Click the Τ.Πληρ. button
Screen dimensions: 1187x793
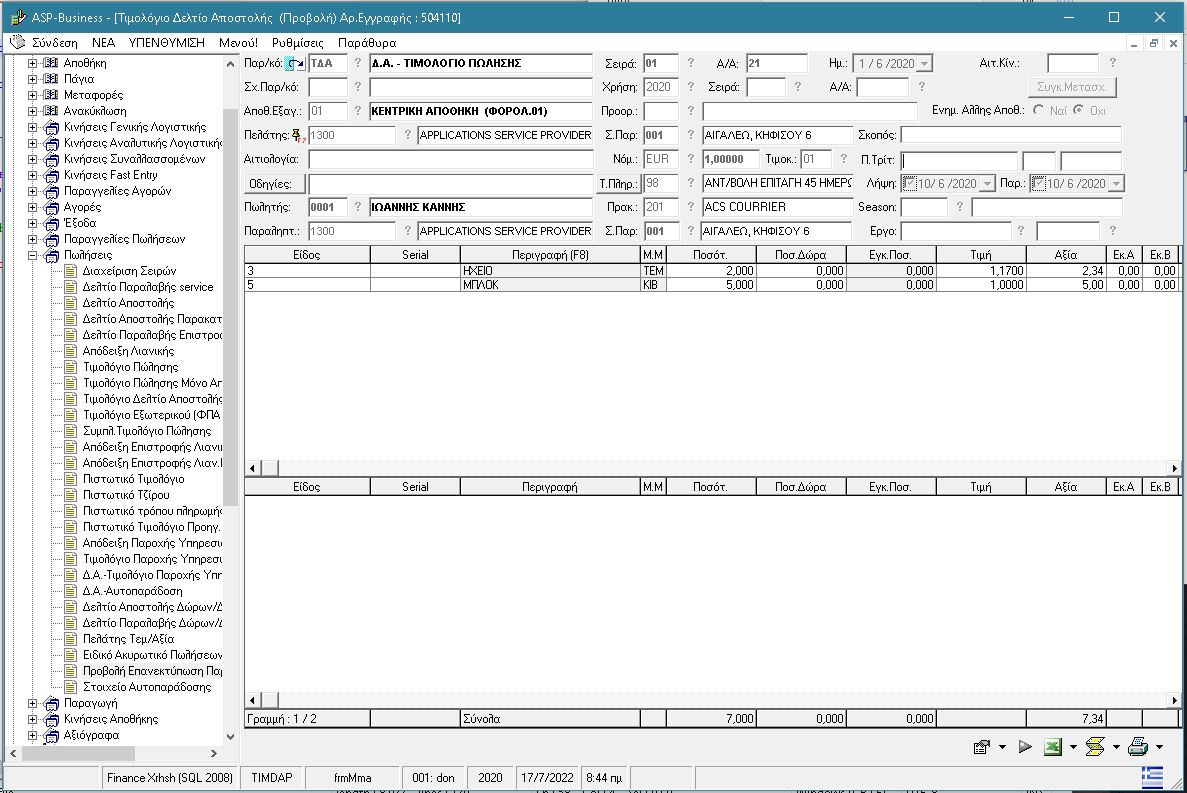click(618, 183)
